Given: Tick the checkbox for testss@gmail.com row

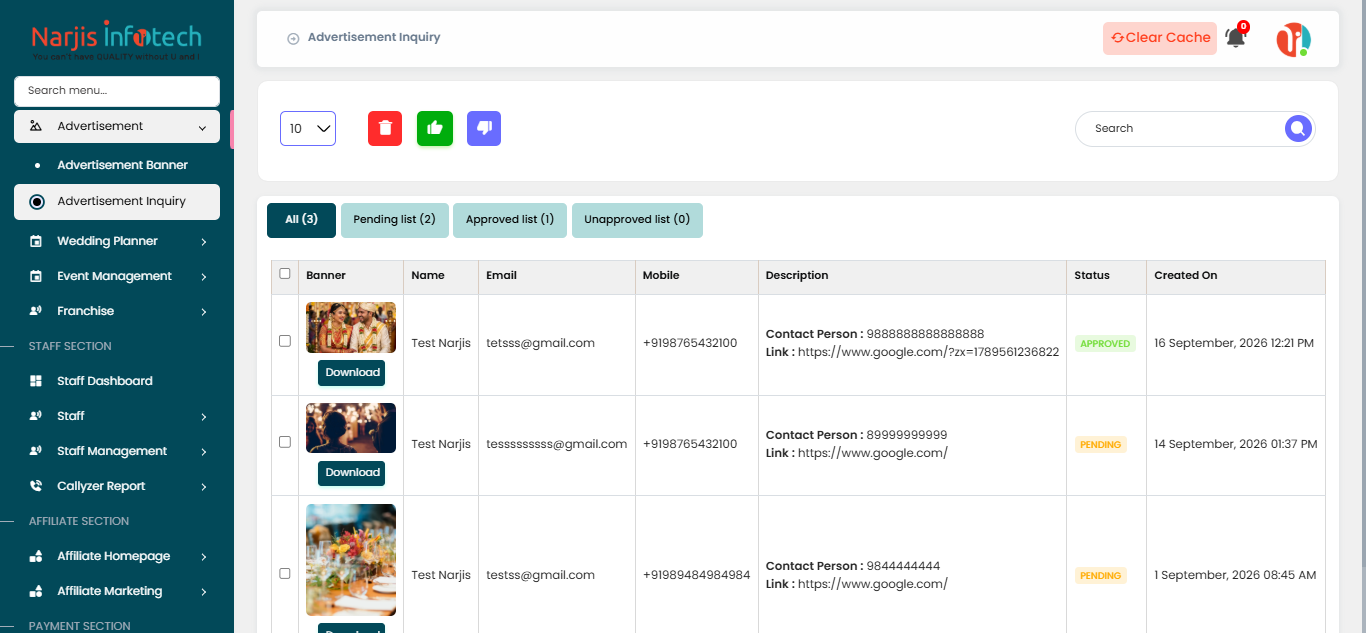Looking at the screenshot, I should pyautogui.click(x=285, y=574).
